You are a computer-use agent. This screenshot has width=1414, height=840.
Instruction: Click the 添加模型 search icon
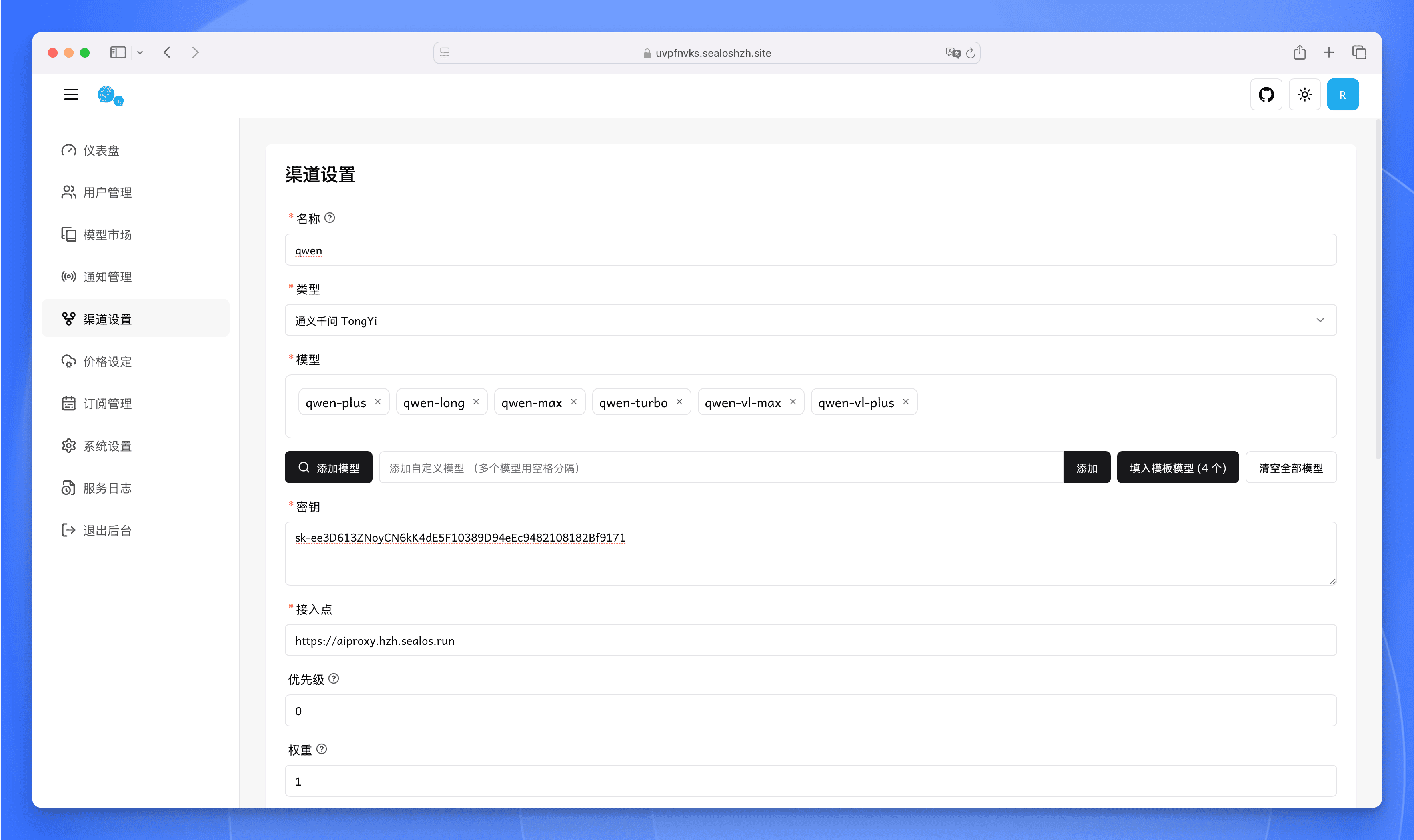click(304, 468)
